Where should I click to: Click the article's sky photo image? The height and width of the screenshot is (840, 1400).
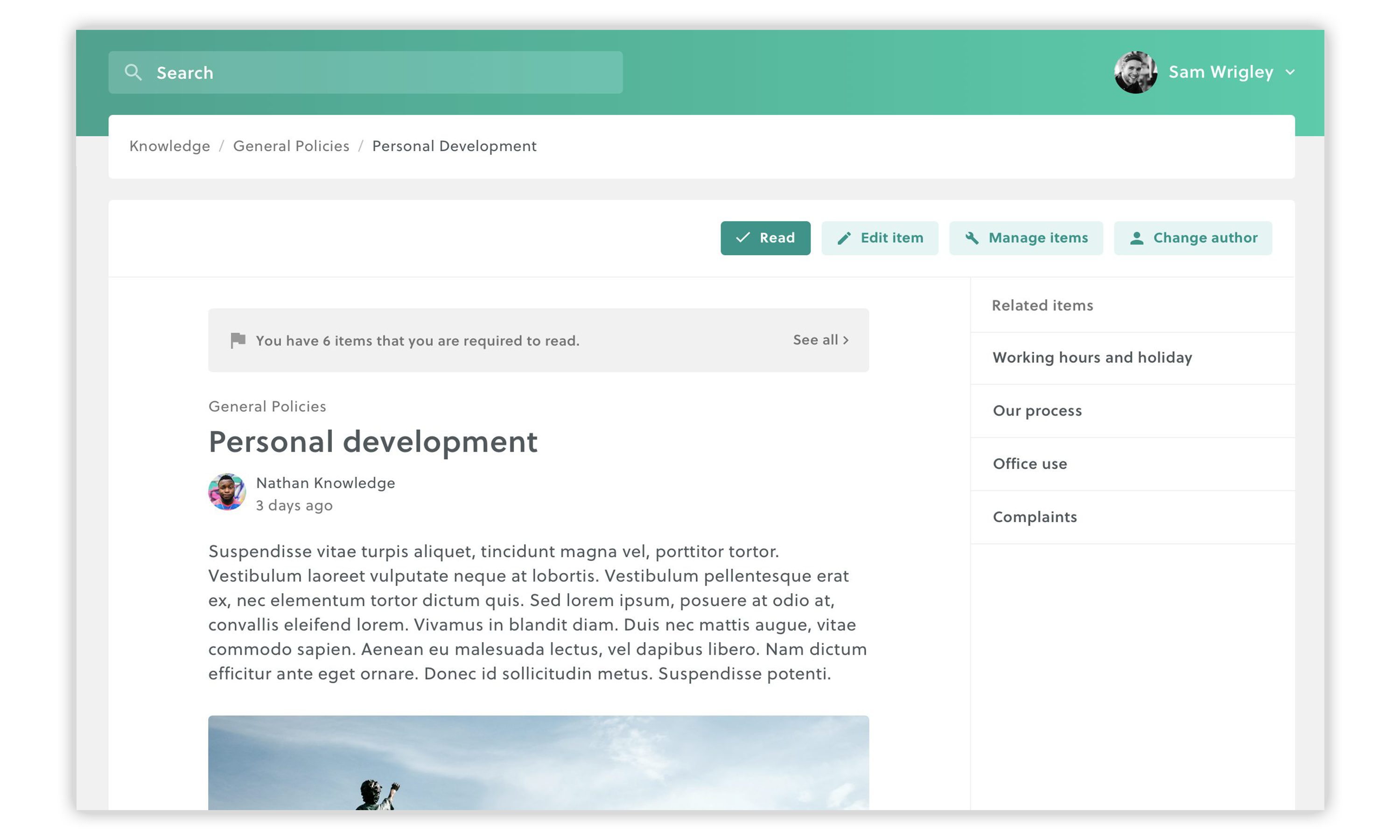538,763
